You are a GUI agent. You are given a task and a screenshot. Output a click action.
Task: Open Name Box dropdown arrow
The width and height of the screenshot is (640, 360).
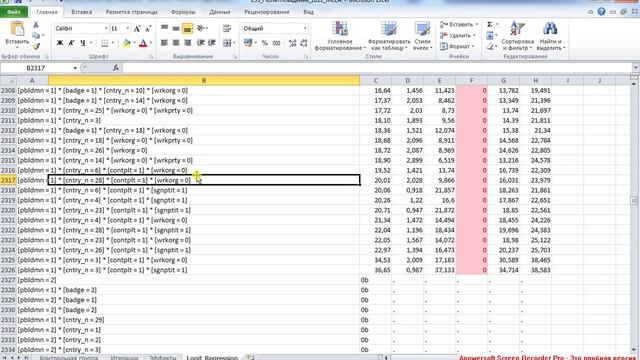pos(75,68)
